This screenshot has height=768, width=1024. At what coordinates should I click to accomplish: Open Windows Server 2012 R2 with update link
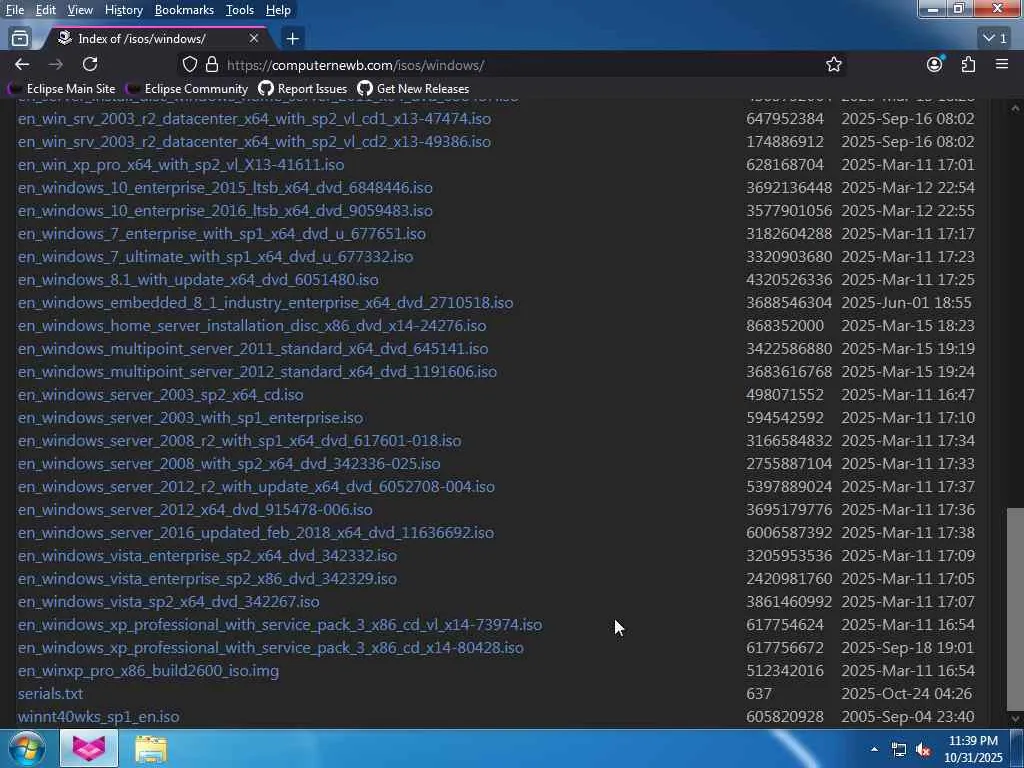pyautogui.click(x=256, y=487)
